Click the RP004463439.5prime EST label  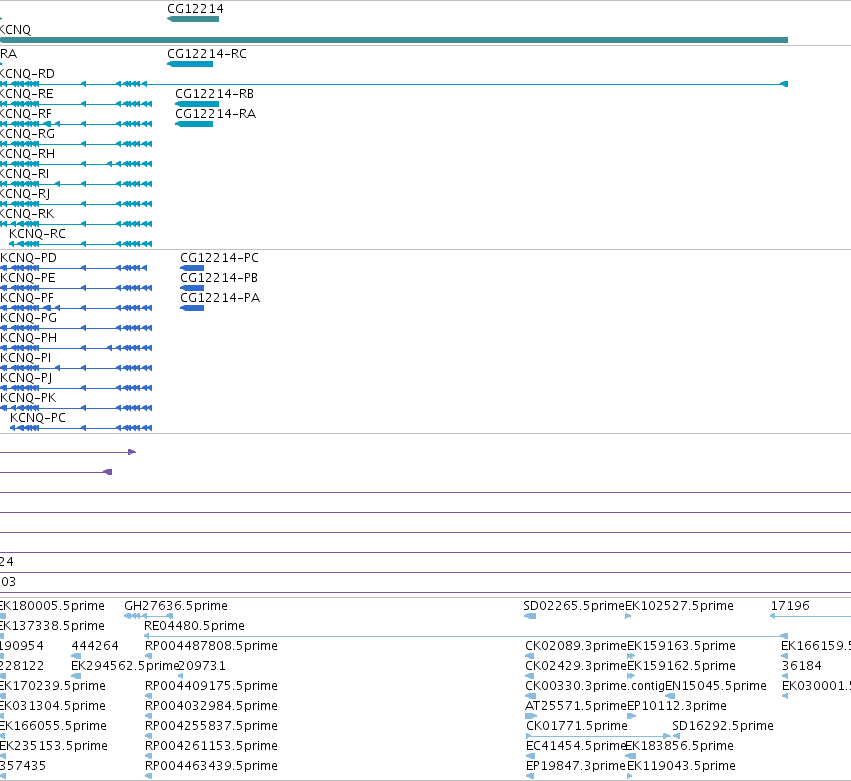211,766
